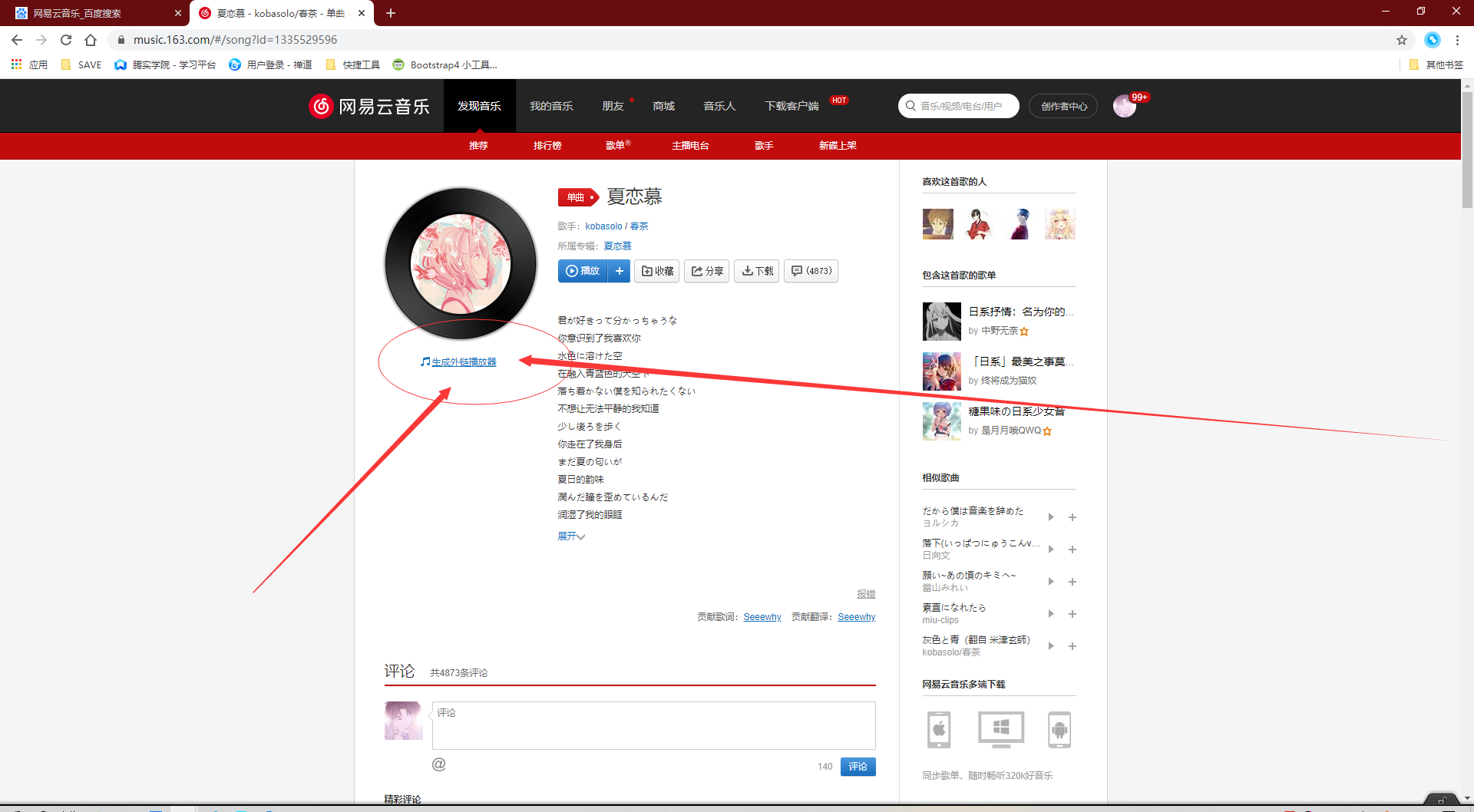Select the 发现音乐 nav tab
This screenshot has width=1474, height=812.
(479, 106)
